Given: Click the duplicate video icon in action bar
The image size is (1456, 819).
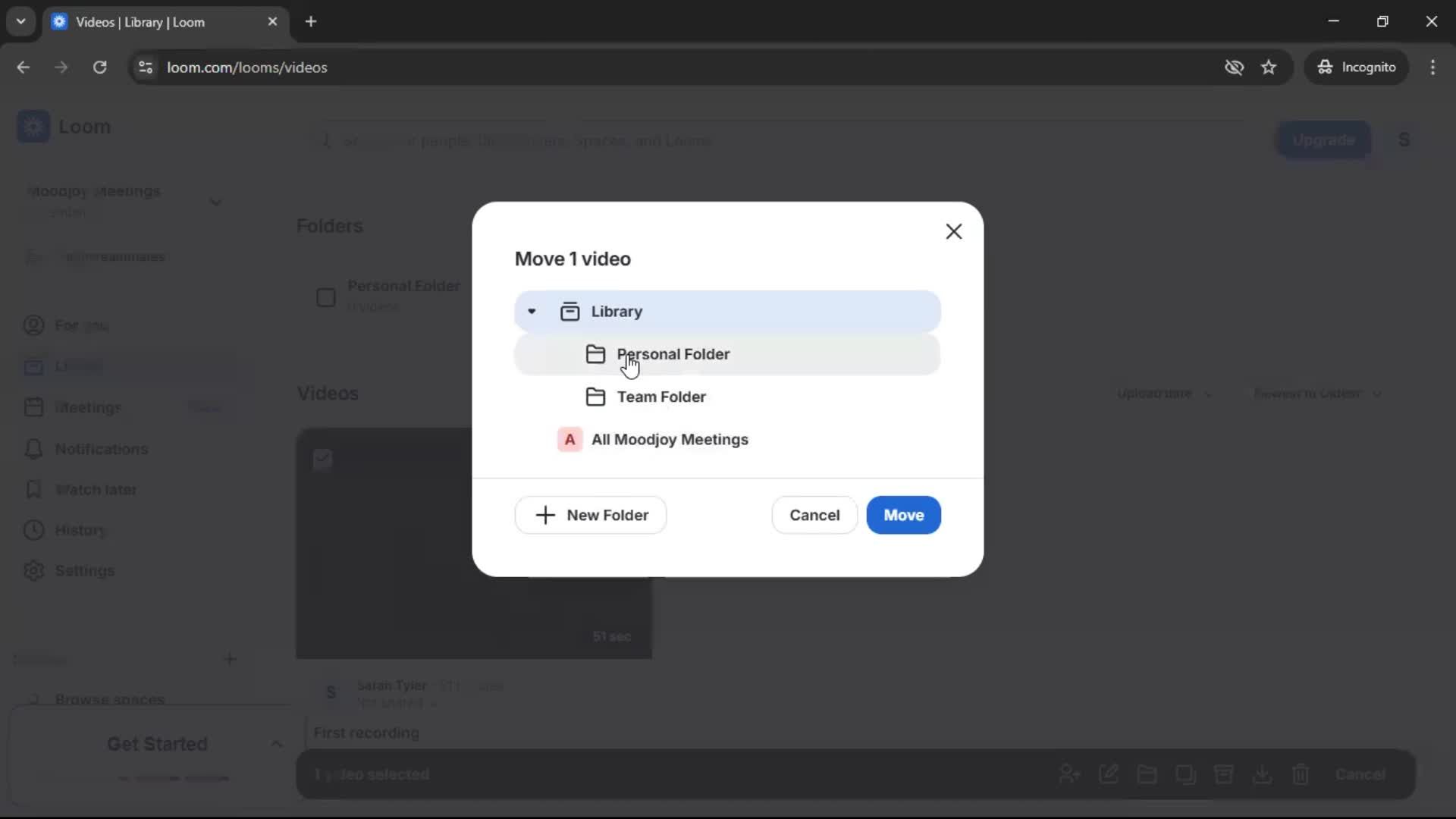Looking at the screenshot, I should tap(1186, 774).
